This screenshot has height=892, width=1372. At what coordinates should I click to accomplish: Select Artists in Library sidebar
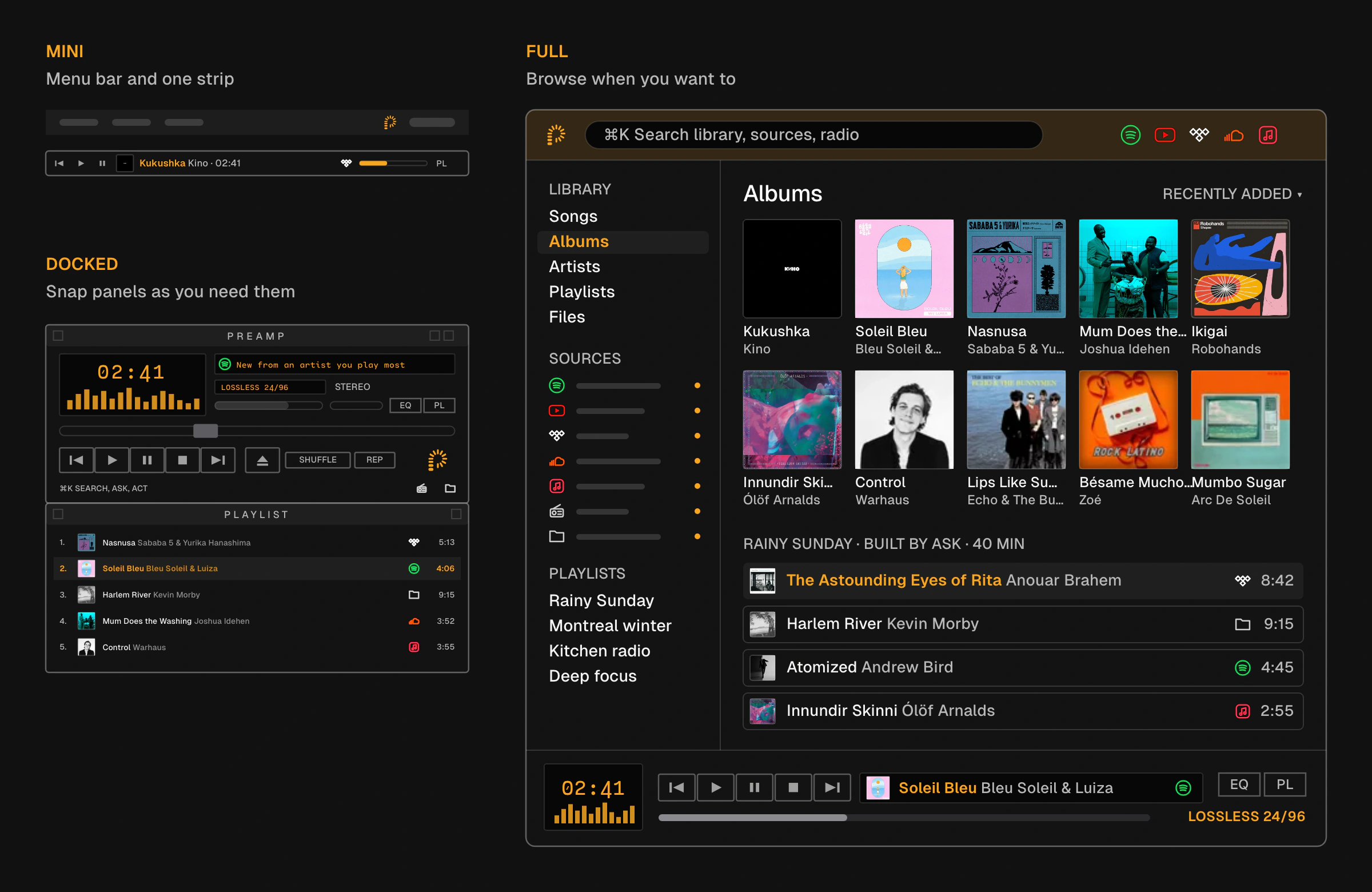click(574, 266)
